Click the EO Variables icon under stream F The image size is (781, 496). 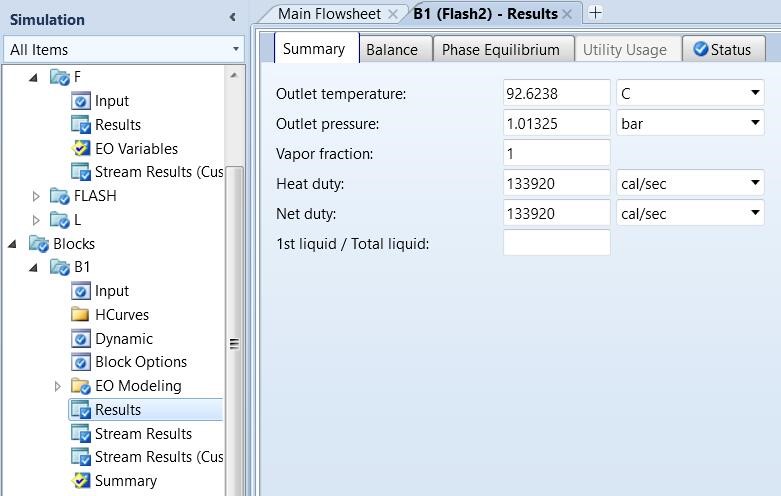click(81, 148)
